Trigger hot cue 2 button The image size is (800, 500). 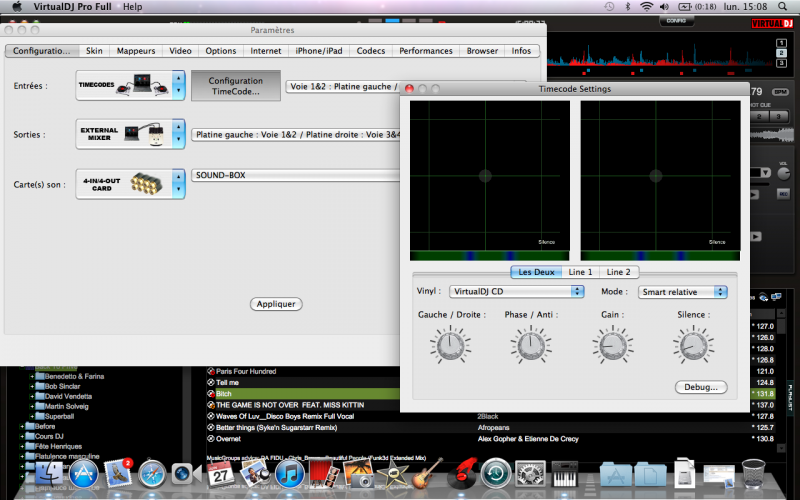(759, 116)
